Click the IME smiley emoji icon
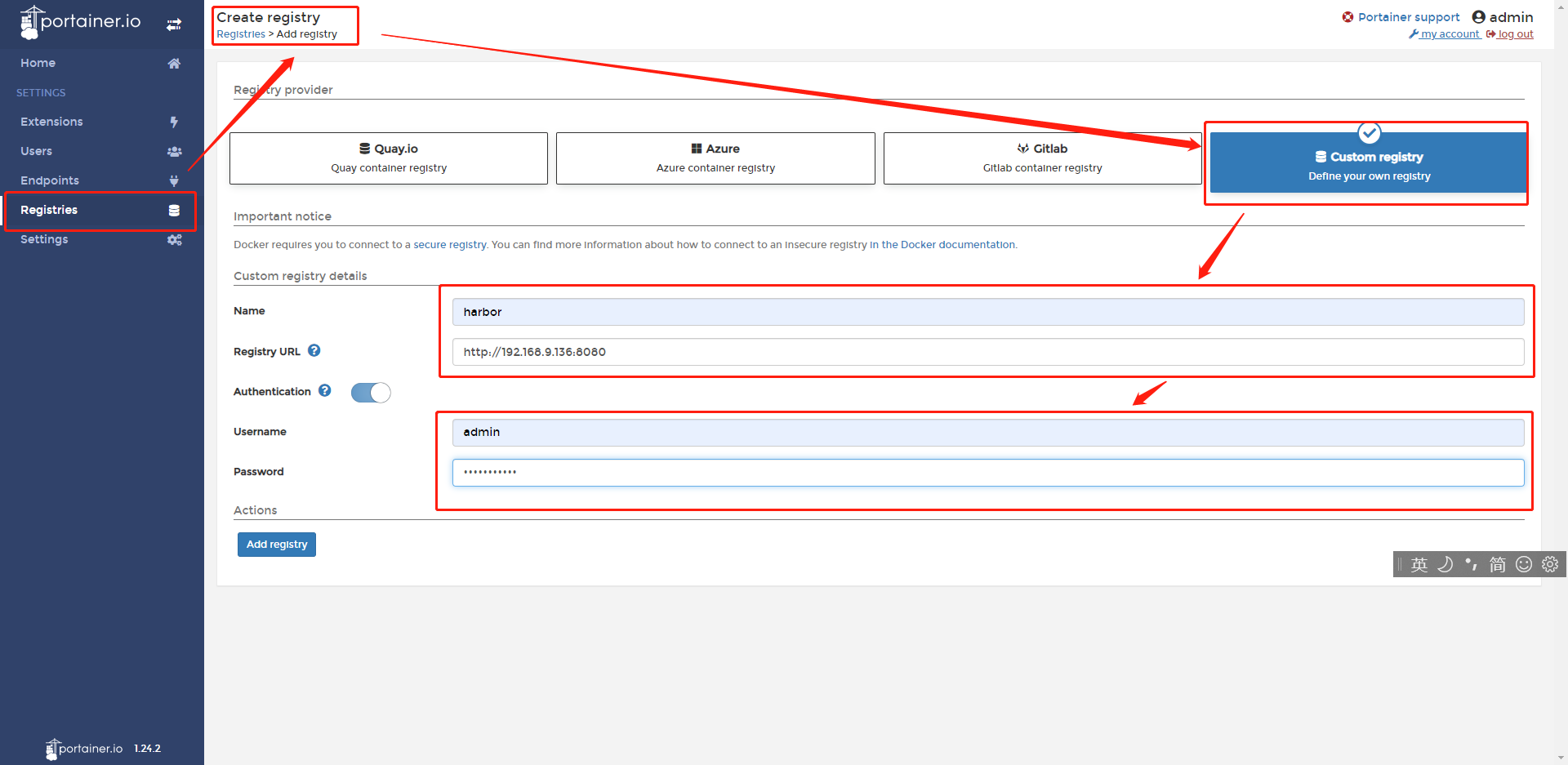The height and width of the screenshot is (765, 1568). (x=1524, y=564)
